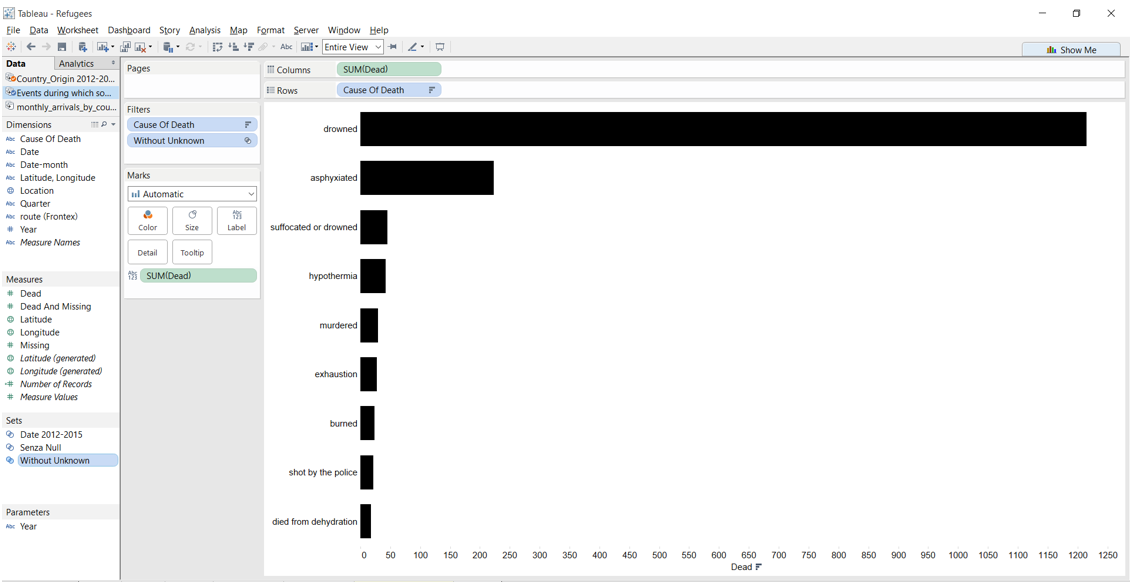Show mark labels with the Abc icon

[x=286, y=47]
